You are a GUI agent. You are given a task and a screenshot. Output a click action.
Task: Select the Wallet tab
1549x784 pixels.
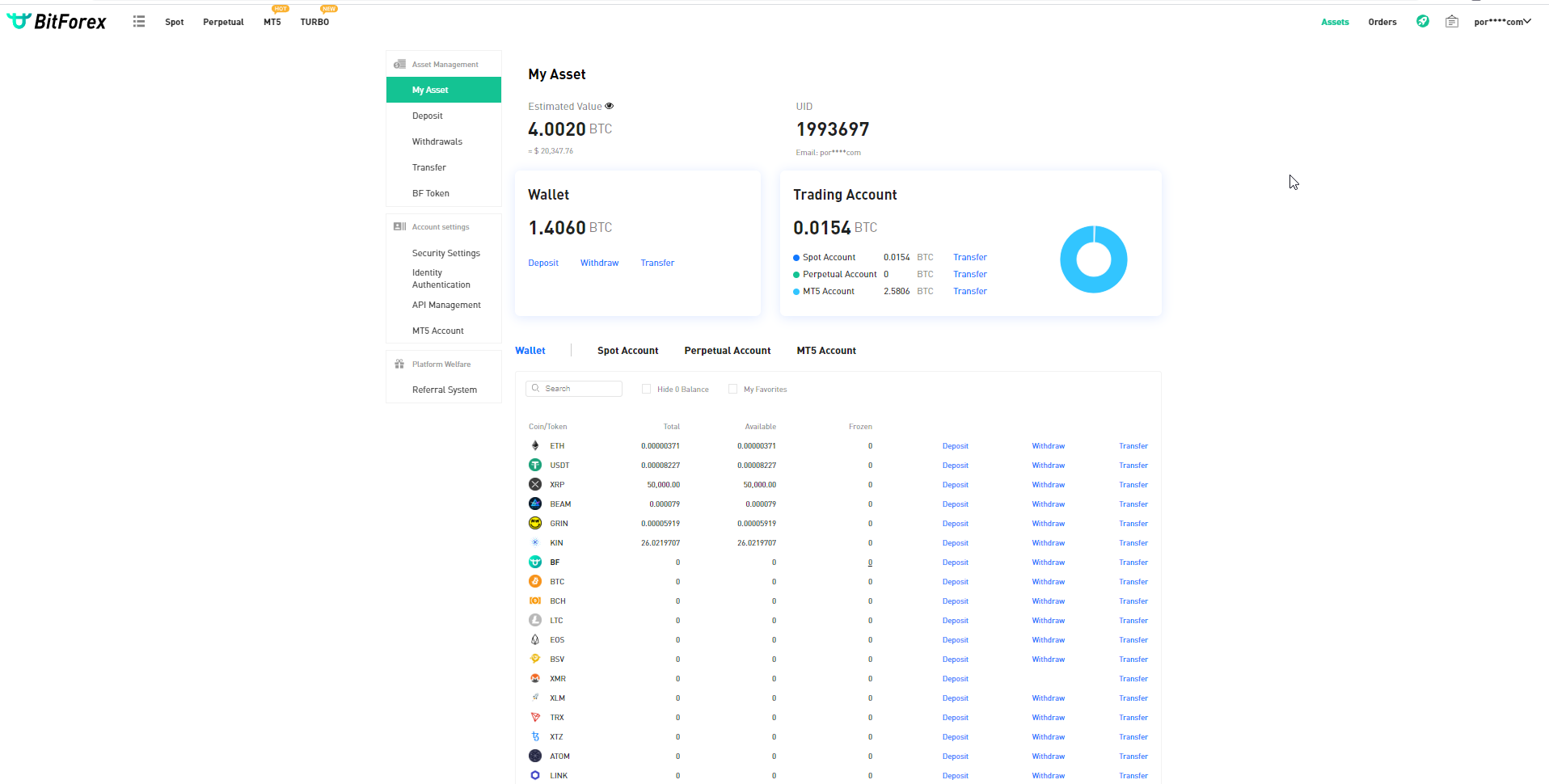click(x=530, y=350)
